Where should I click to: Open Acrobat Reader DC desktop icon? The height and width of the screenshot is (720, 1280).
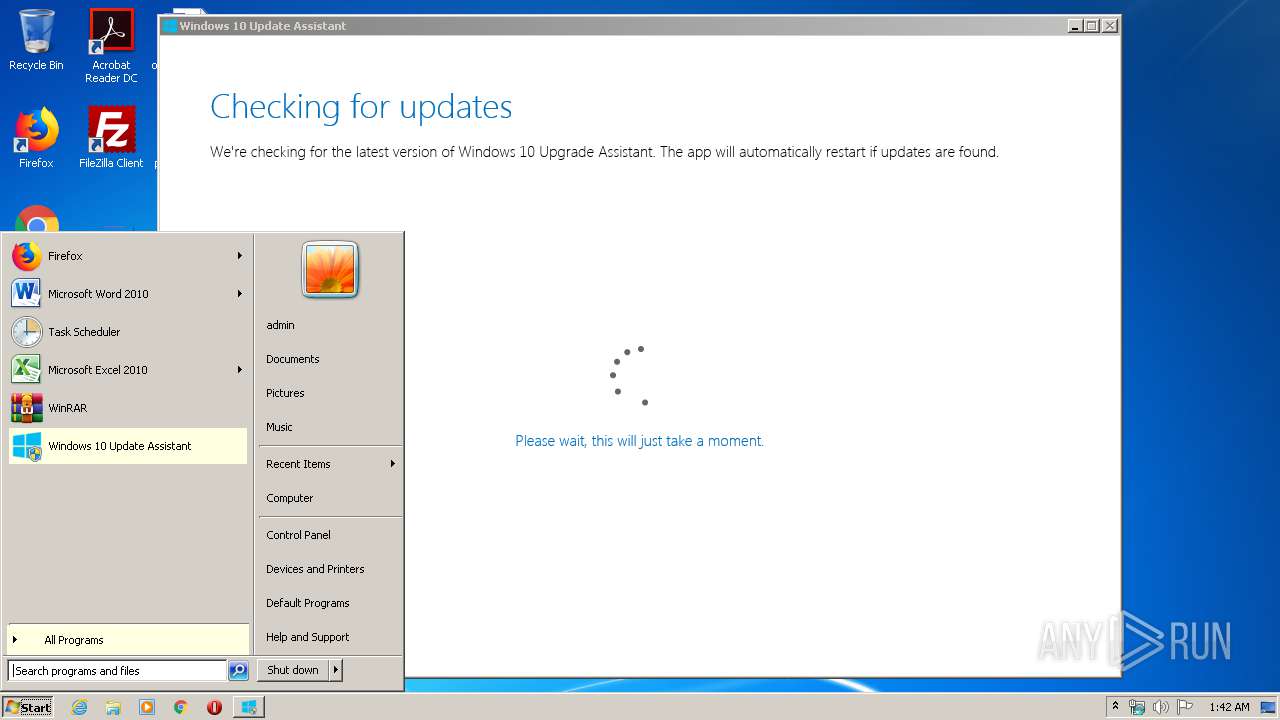[111, 46]
